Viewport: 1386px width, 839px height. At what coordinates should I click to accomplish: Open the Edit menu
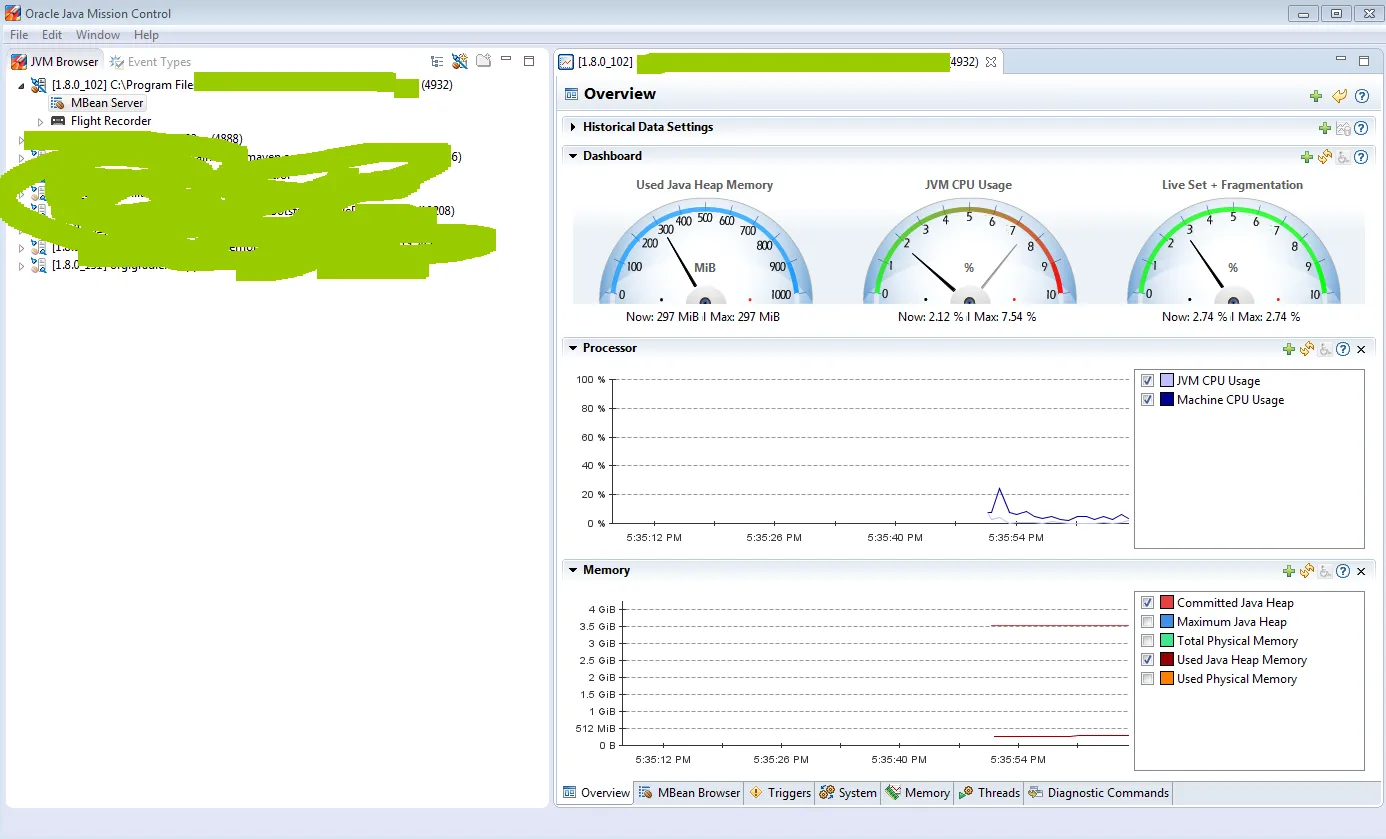tap(52, 35)
